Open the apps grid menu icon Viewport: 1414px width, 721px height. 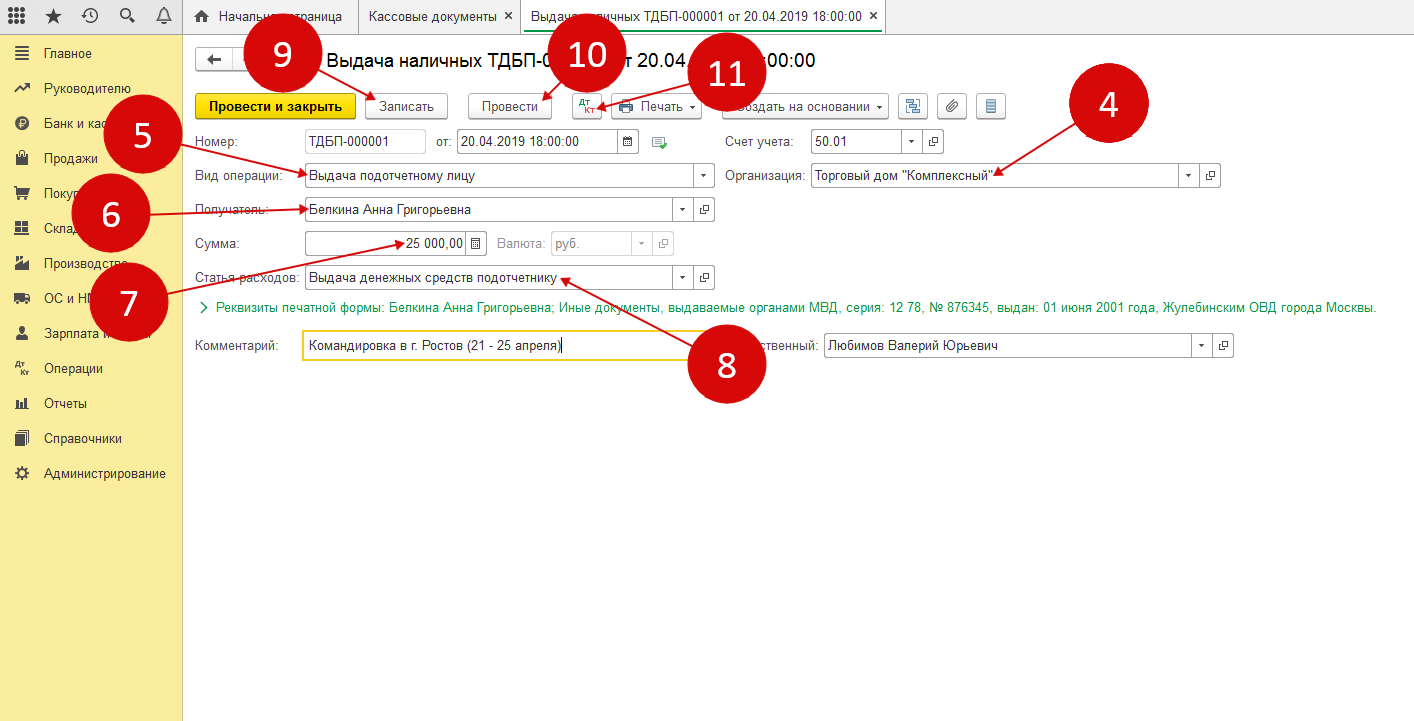17,16
